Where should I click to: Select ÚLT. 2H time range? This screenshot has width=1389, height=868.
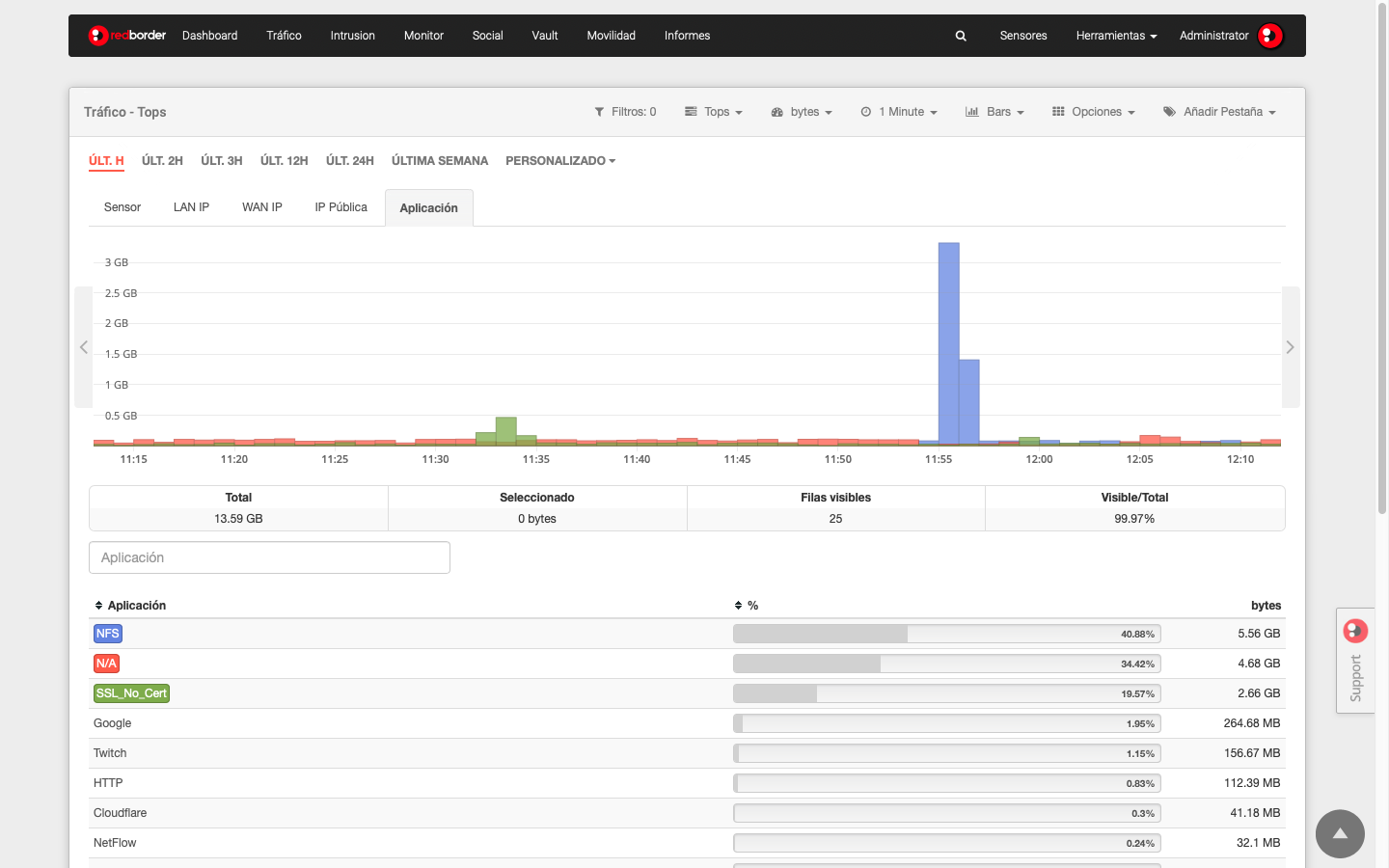click(162, 161)
